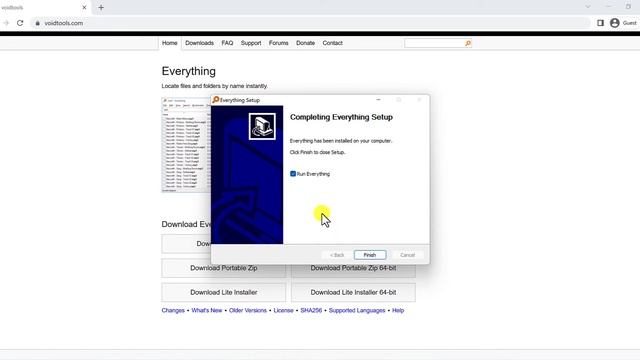The width and height of the screenshot is (640, 360).
Task: Close the voidtools browser tab
Action: pyautogui.click(x=84, y=7)
